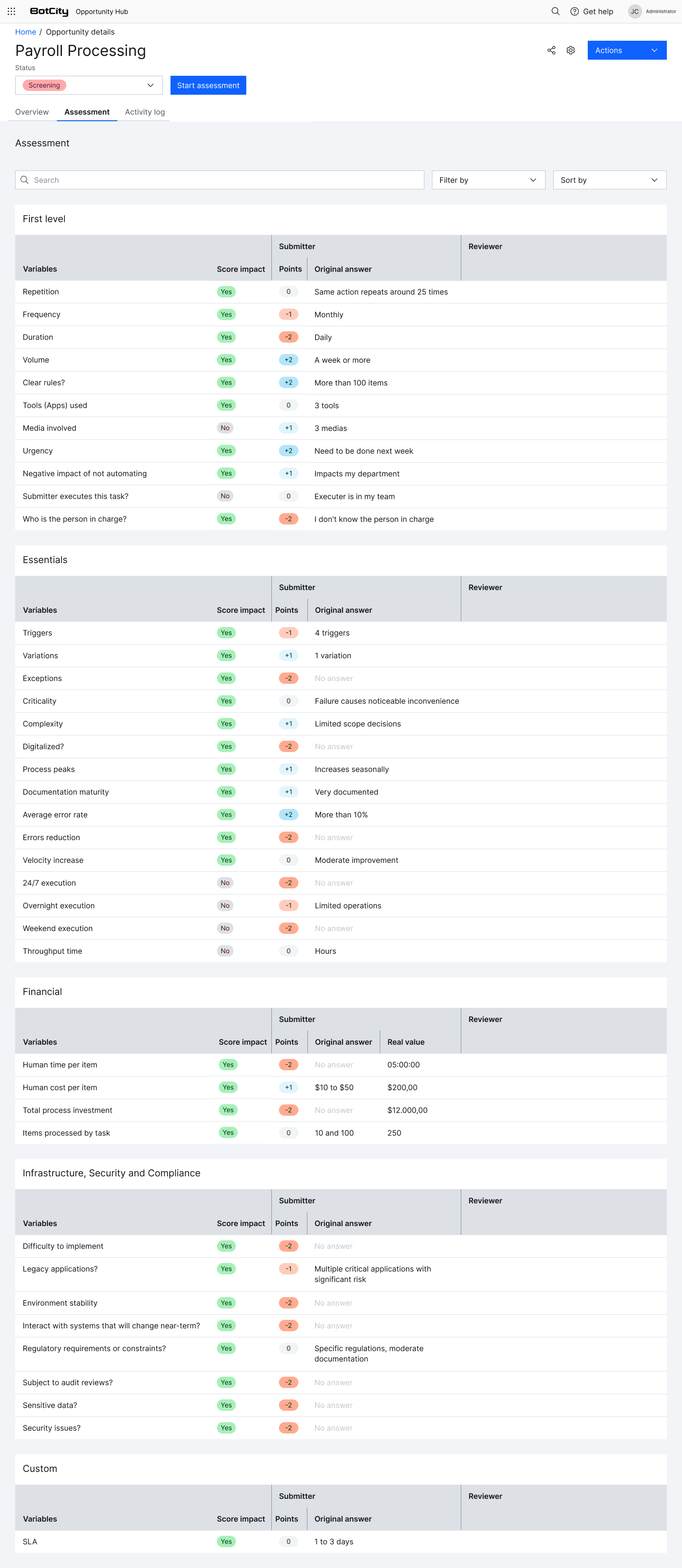Open the Screening status dropdown
The width and height of the screenshot is (682, 1568).
pos(89,85)
